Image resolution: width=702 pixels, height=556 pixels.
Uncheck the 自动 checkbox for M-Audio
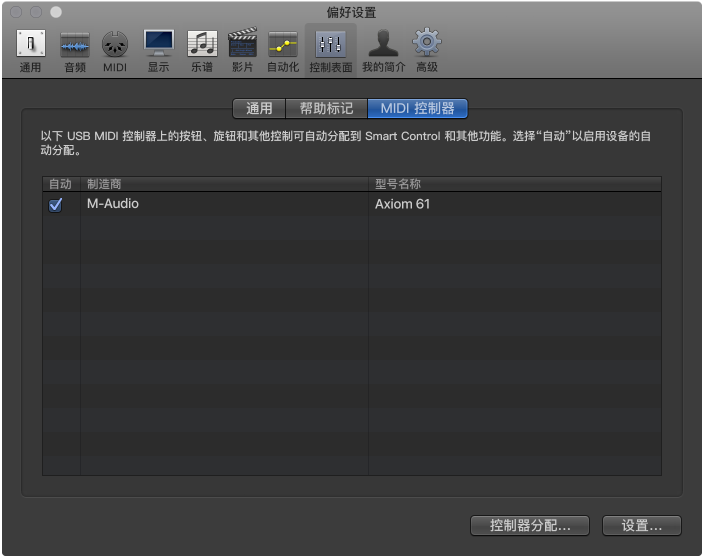56,205
